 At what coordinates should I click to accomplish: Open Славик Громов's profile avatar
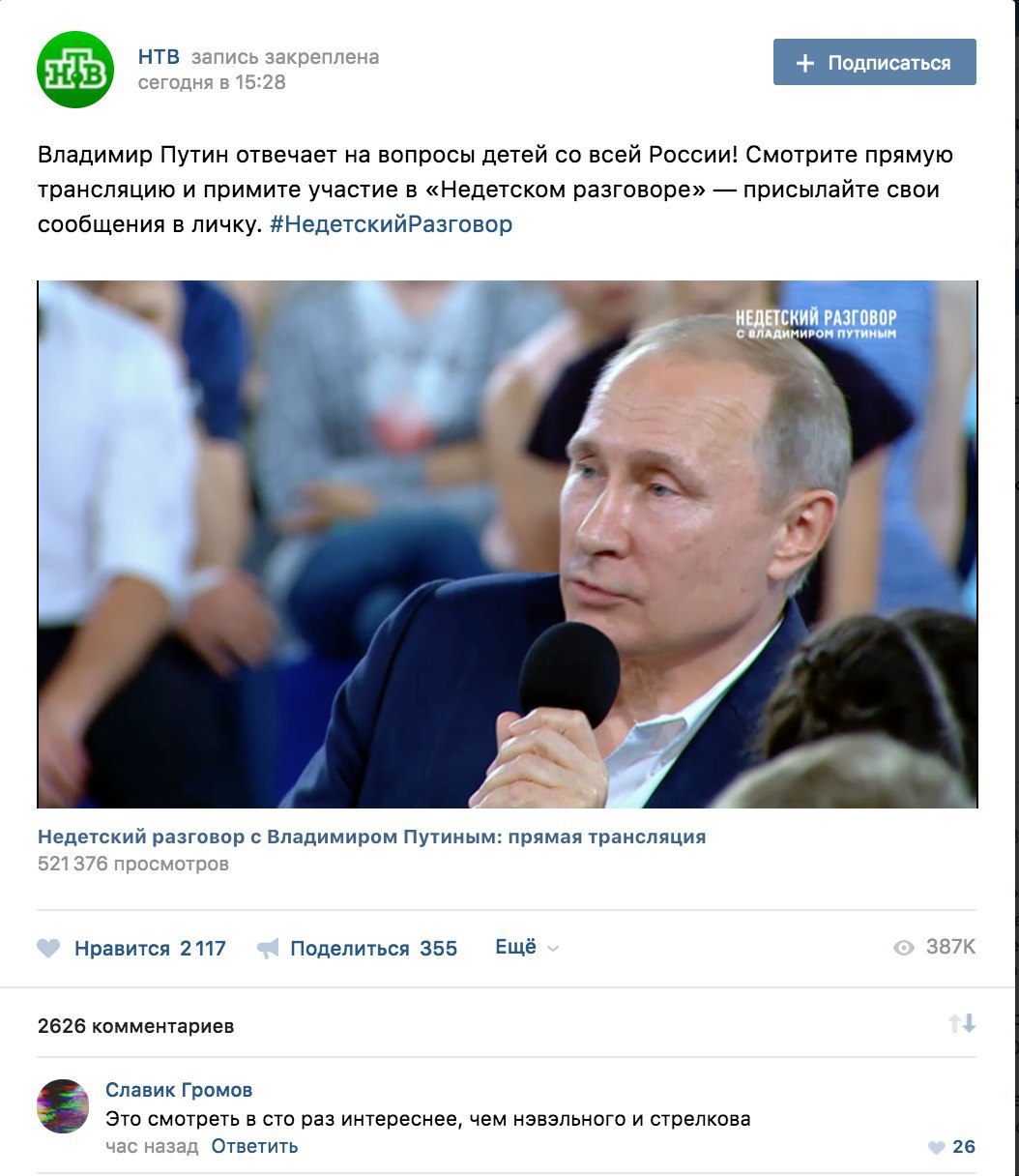(x=63, y=1105)
